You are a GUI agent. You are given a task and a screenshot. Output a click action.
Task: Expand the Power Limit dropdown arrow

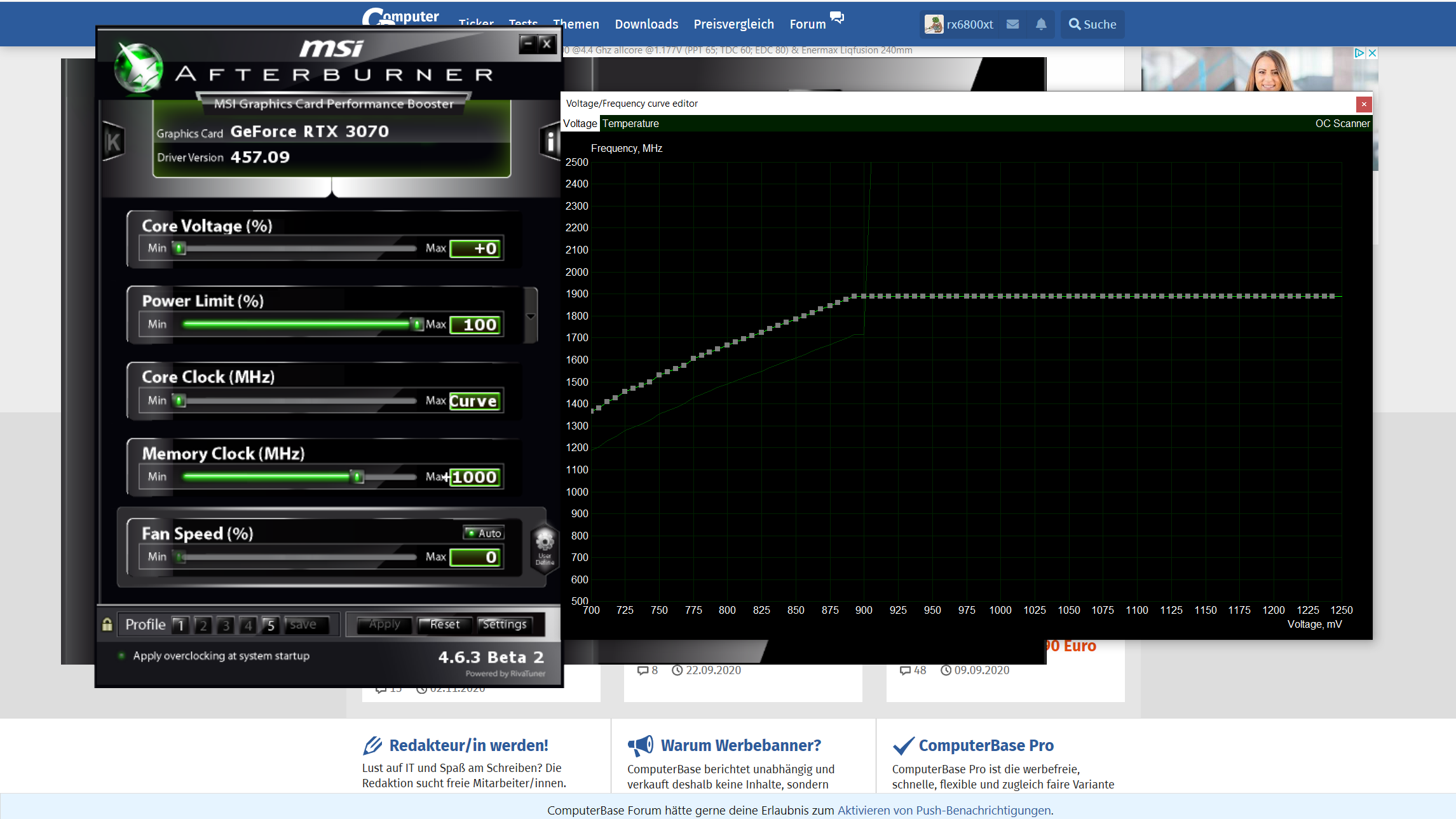click(531, 316)
